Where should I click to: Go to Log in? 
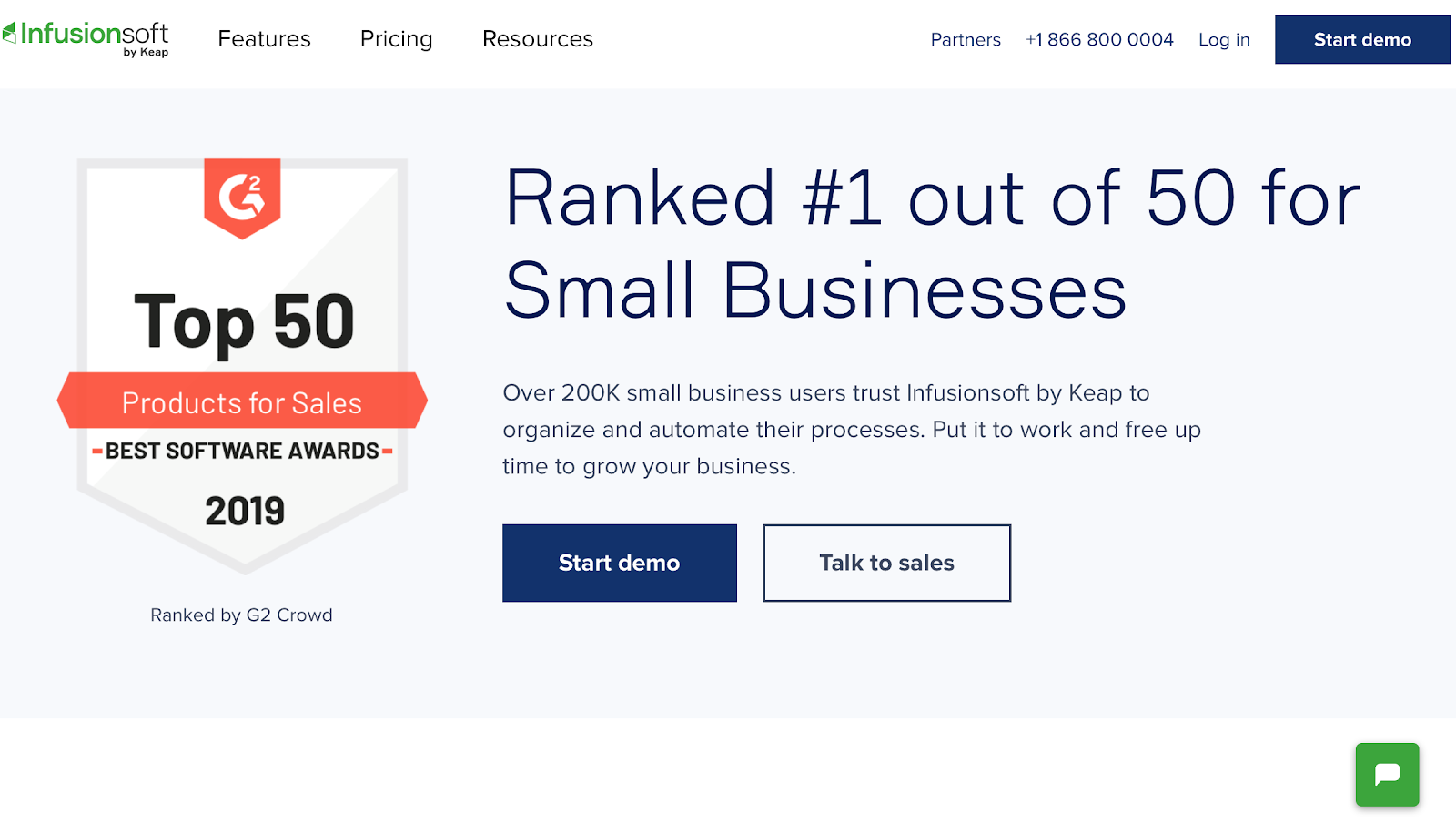click(1224, 40)
